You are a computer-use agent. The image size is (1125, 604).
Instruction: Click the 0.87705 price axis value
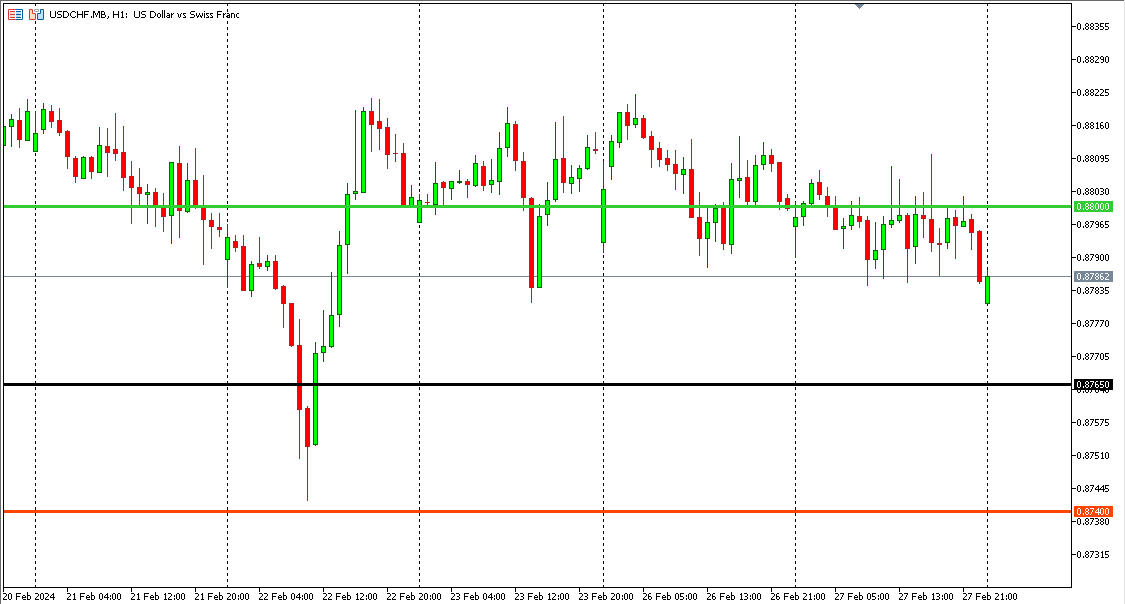(1093, 357)
